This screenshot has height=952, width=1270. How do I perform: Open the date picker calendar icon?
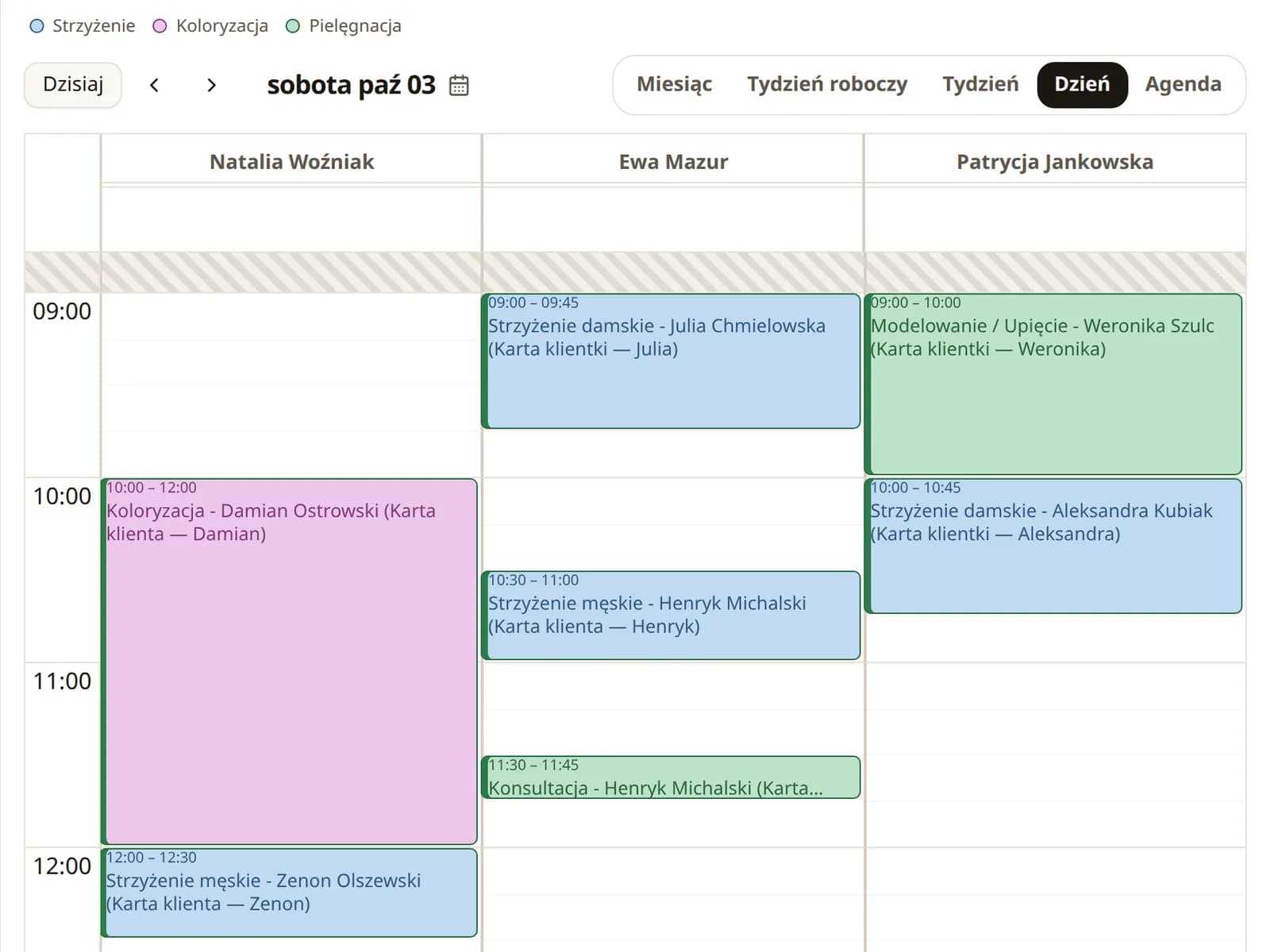coord(459,85)
